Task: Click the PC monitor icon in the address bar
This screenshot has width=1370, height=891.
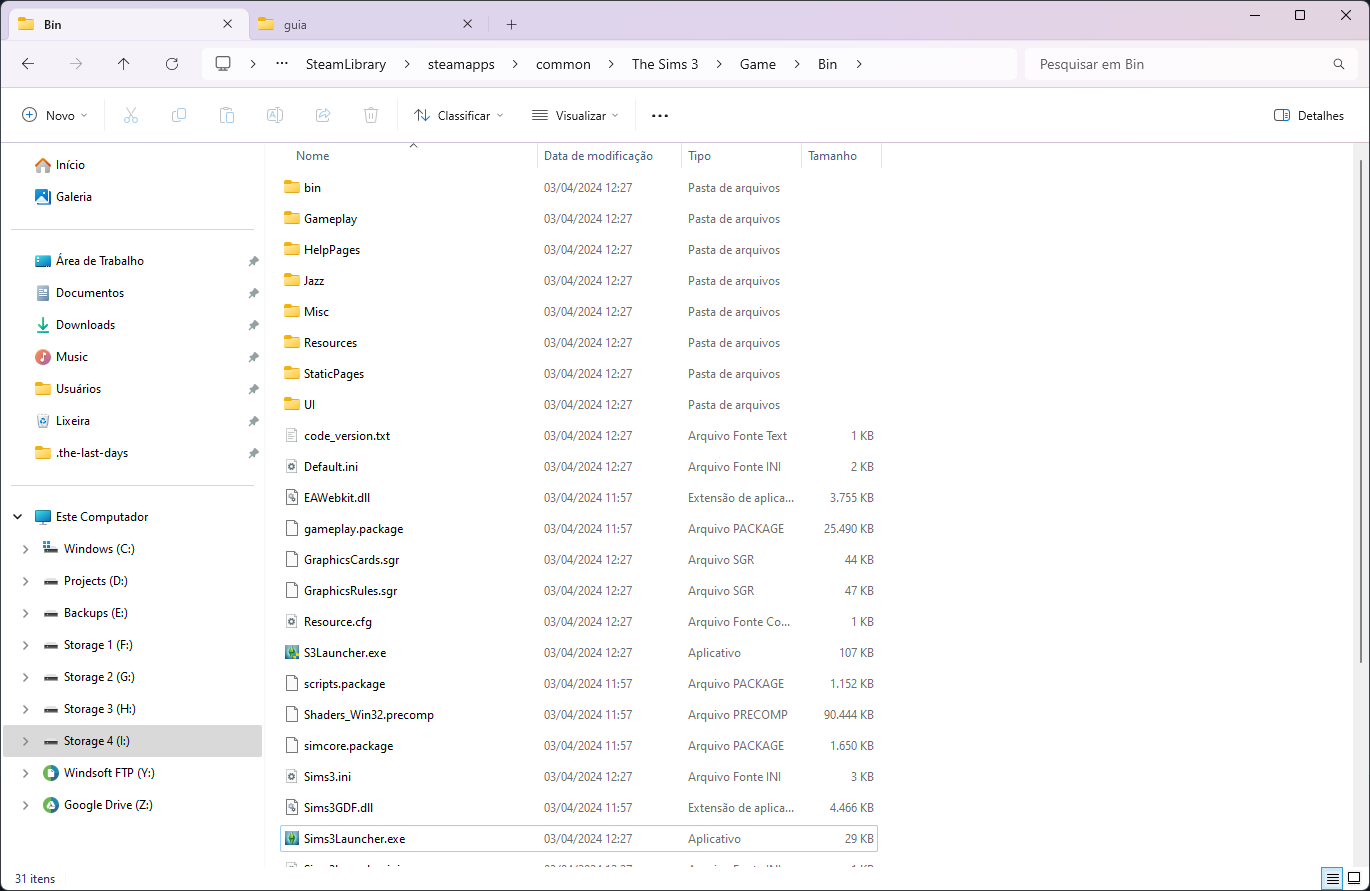Action: [223, 64]
